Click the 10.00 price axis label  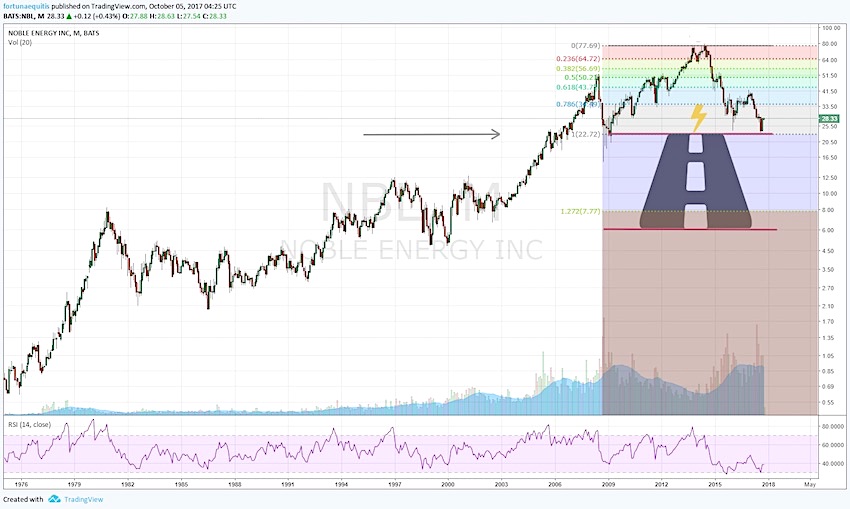[829, 194]
